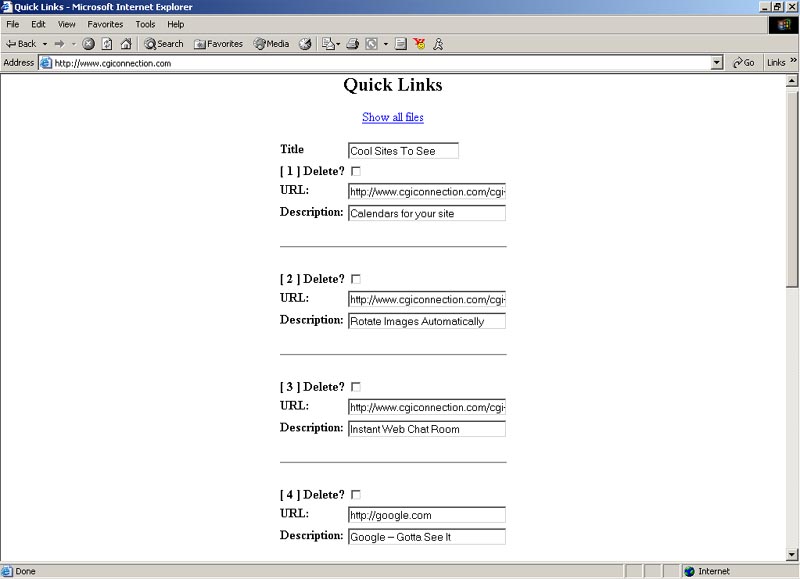Open the Search pane

tap(163, 44)
